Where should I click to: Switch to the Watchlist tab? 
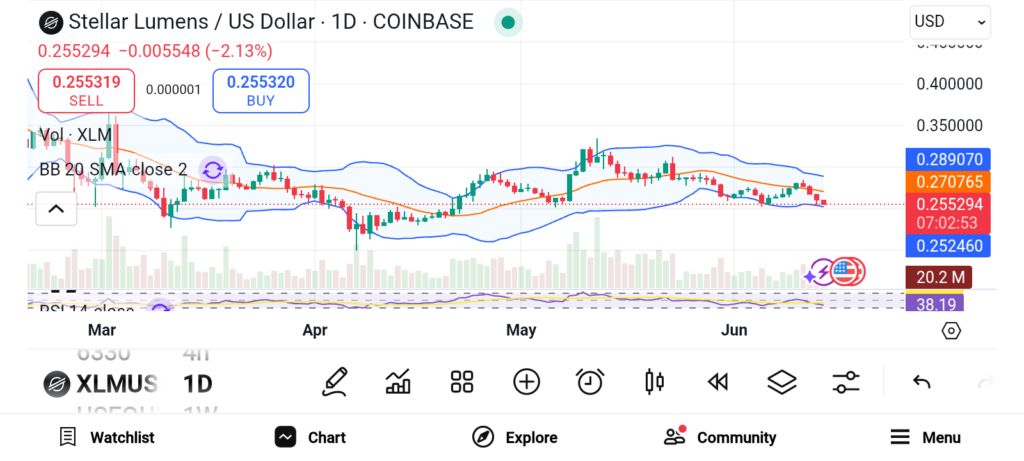tap(107, 437)
